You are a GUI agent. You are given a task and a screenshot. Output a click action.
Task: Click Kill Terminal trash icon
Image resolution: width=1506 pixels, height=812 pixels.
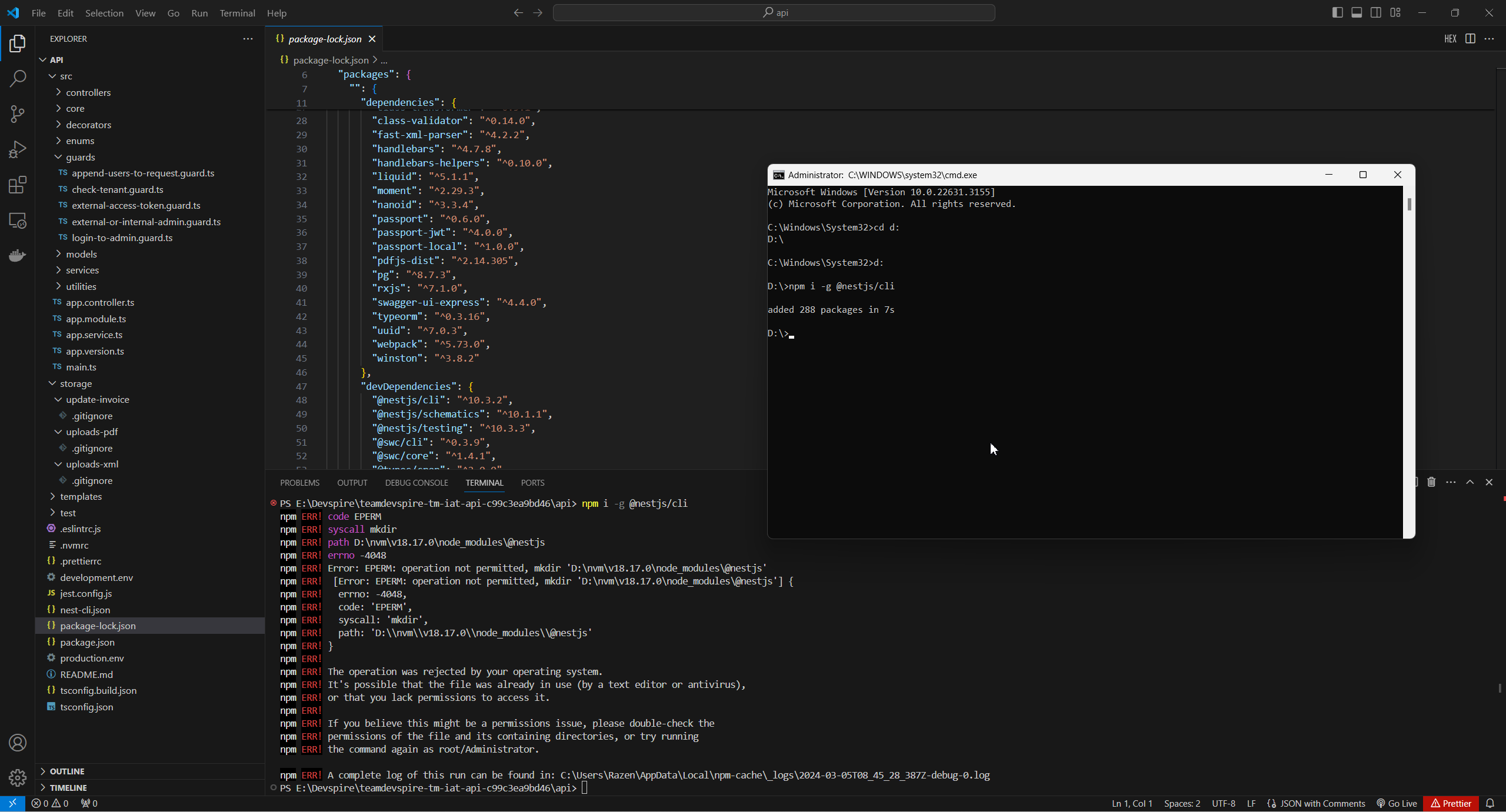pyautogui.click(x=1431, y=482)
